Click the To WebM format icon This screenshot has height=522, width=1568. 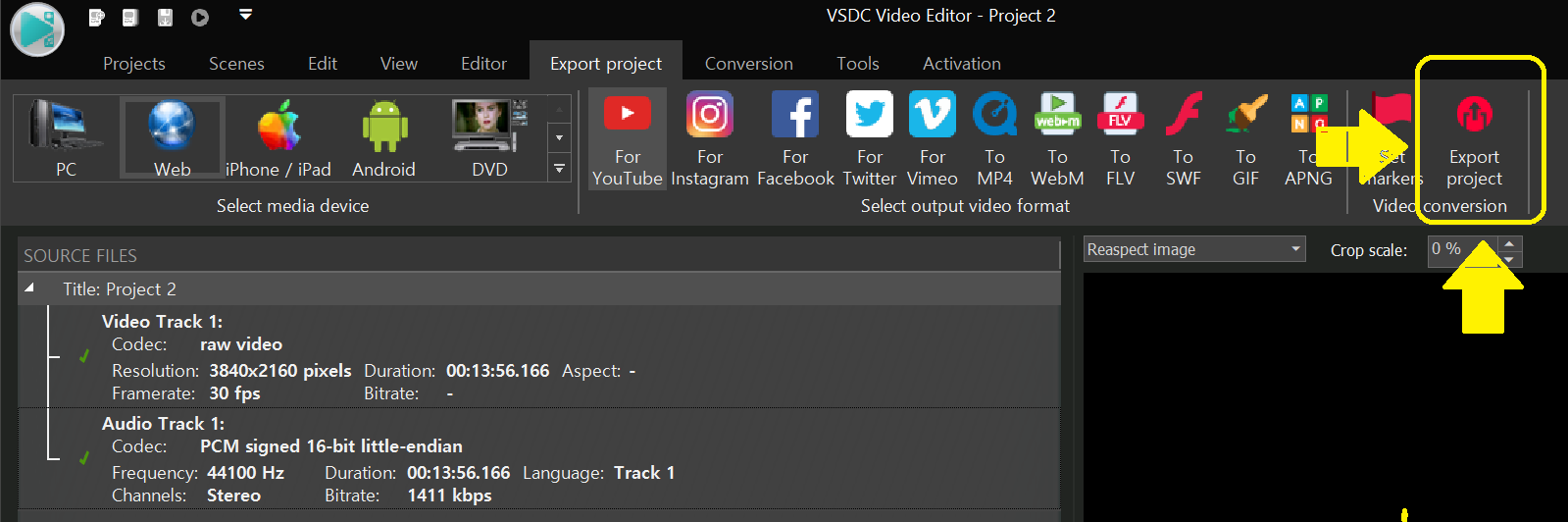(x=1057, y=137)
